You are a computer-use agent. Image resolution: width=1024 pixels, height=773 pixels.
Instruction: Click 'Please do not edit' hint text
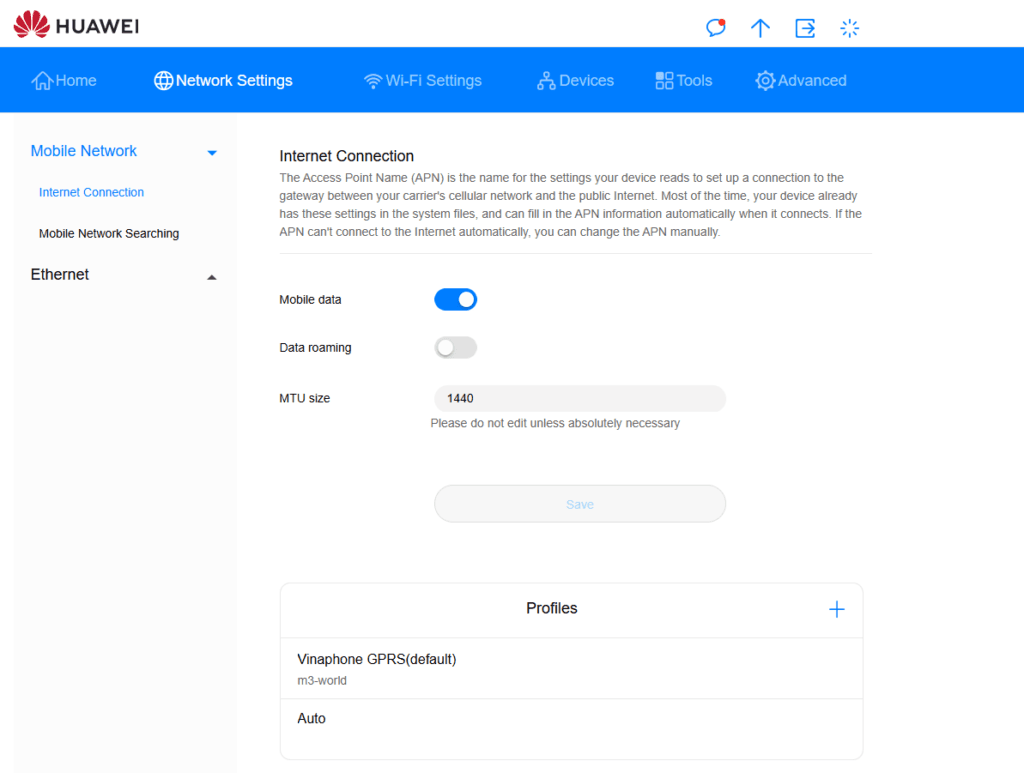[555, 423]
